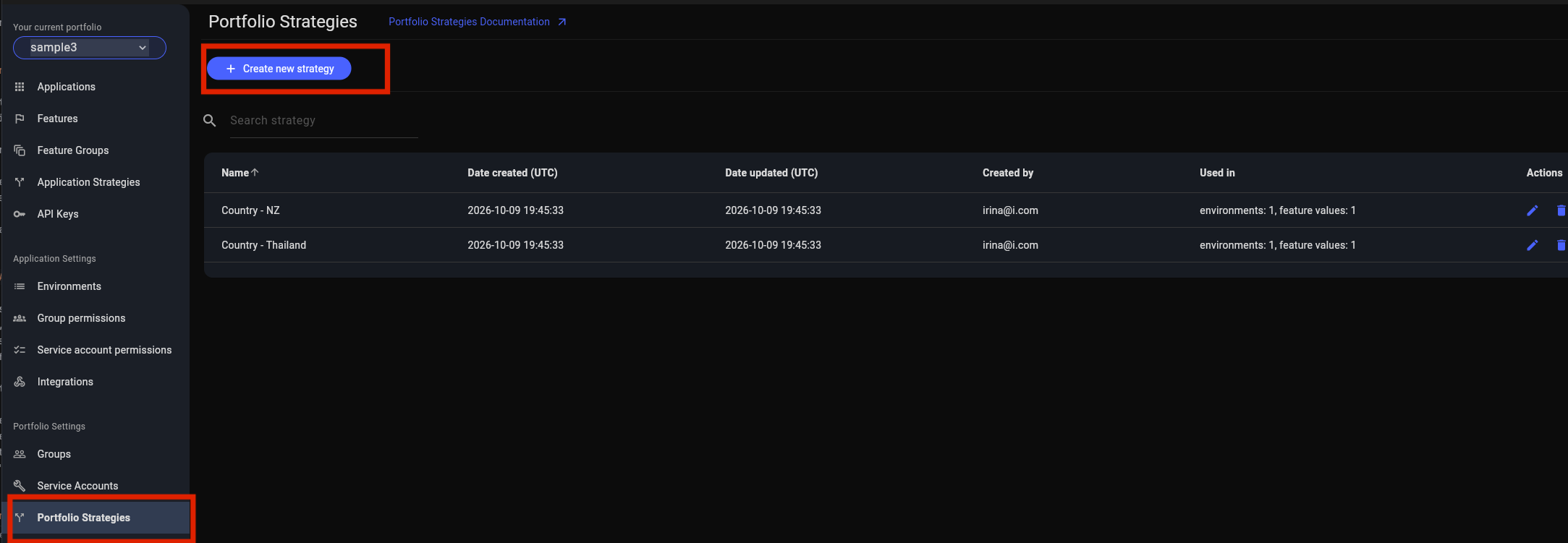
Task: Edit the Country - Thailand strategy
Action: coord(1532,245)
